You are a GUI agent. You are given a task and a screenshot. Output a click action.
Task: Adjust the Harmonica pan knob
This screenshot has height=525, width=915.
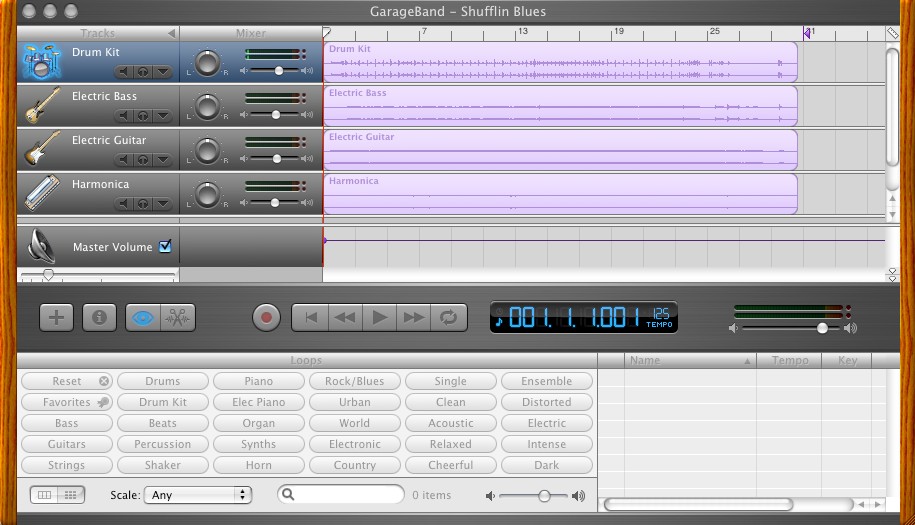tap(207, 194)
